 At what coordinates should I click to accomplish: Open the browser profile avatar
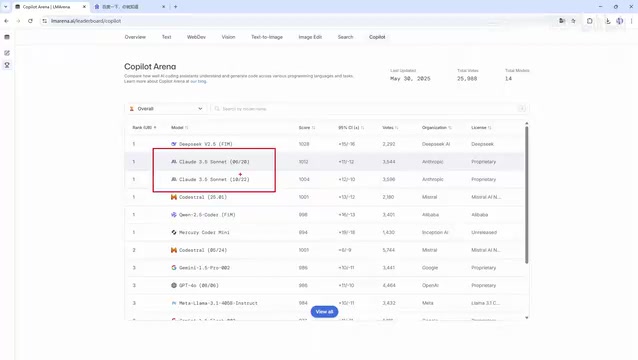click(619, 21)
